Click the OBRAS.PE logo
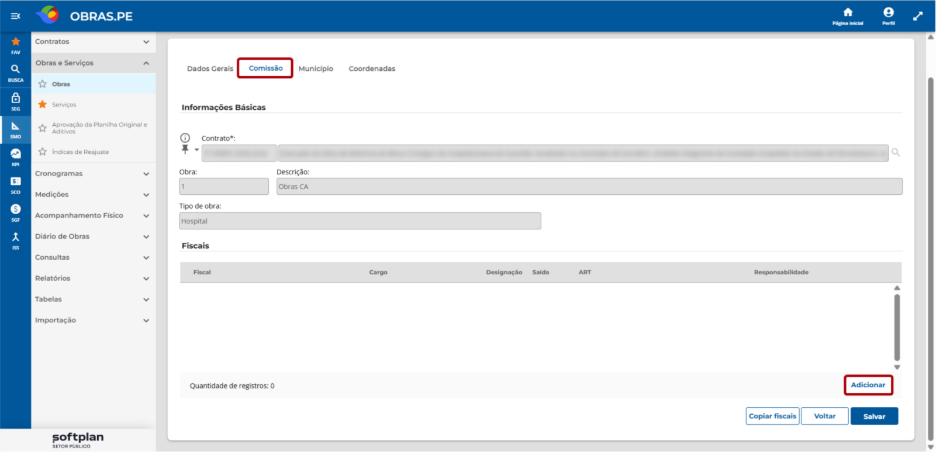Screen dimensions: 936x453 [84, 16]
